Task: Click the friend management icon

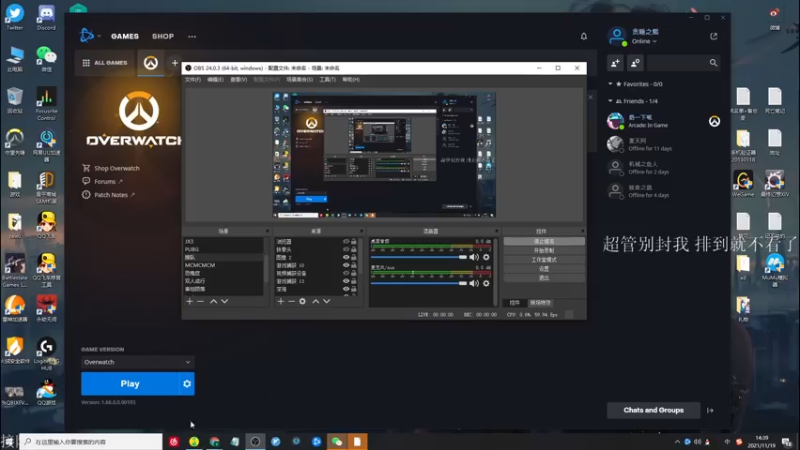Action: tap(635, 63)
